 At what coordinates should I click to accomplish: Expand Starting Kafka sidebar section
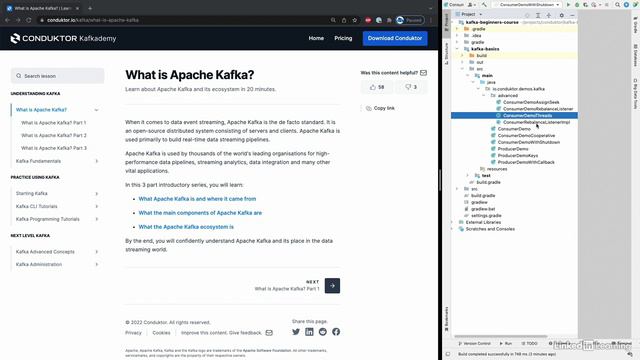point(97,193)
